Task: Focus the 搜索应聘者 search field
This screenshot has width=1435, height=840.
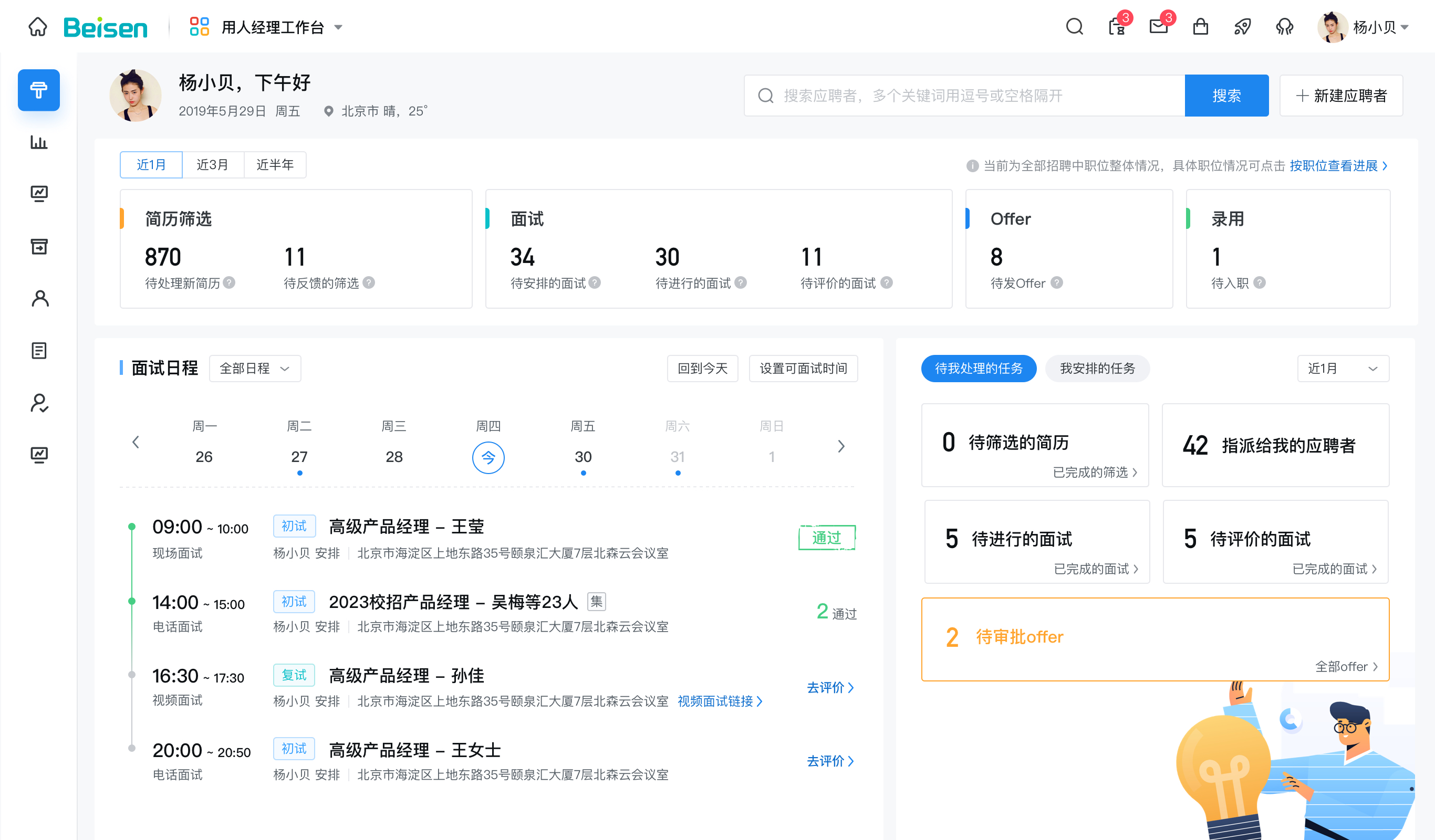Action: click(x=965, y=96)
